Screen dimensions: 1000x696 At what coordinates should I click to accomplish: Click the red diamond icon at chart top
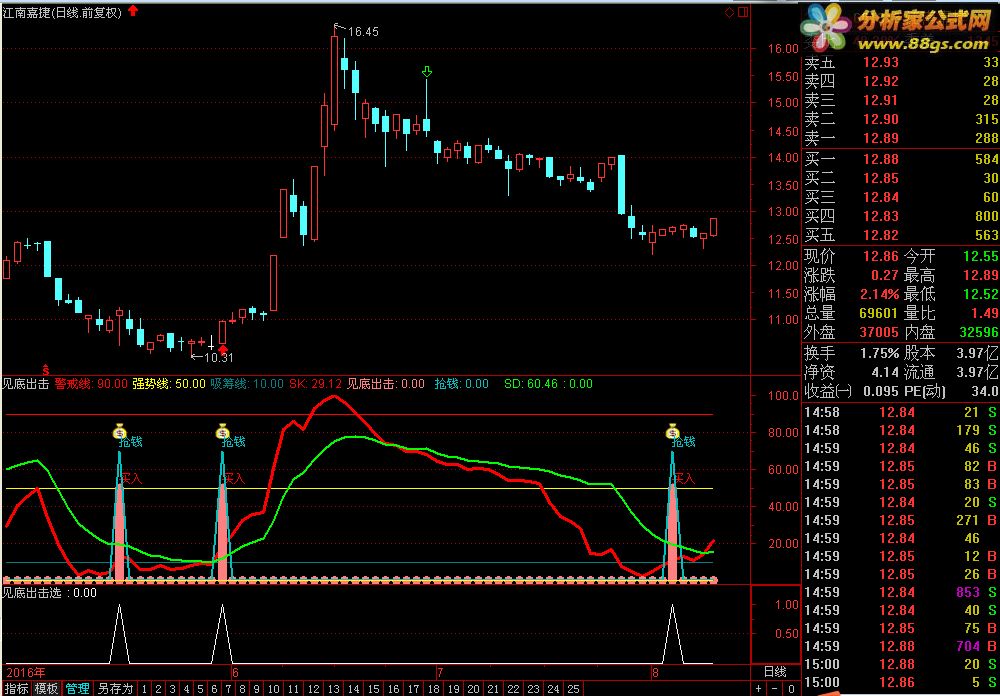[730, 11]
